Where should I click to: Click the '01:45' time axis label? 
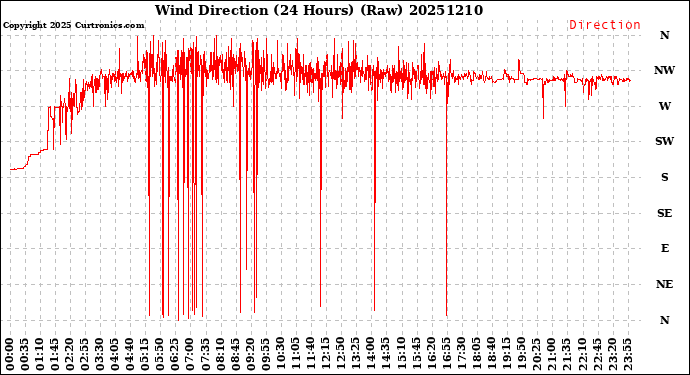55,354
